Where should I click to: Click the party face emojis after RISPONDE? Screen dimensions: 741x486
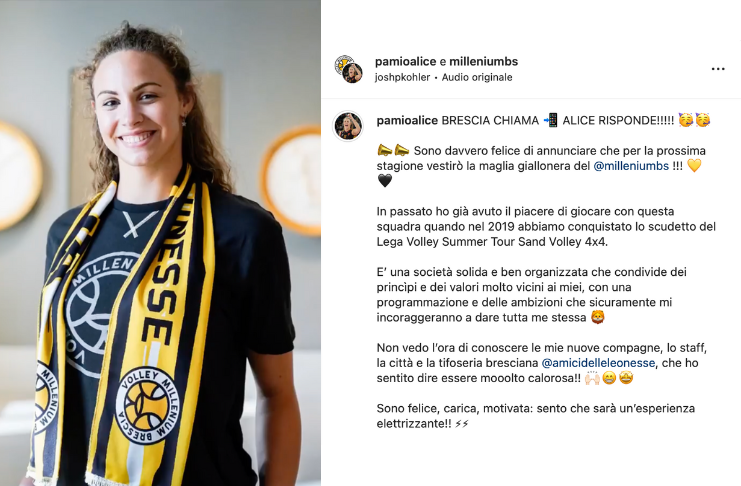pyautogui.click(x=694, y=120)
